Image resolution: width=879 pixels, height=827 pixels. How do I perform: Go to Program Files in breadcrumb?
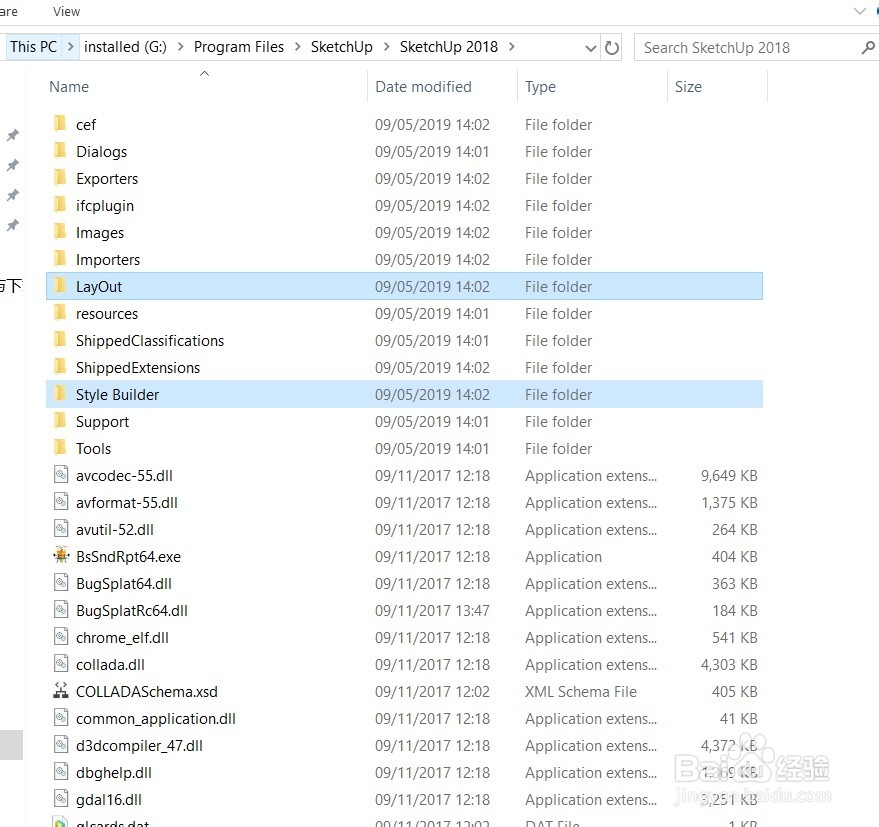tap(239, 47)
